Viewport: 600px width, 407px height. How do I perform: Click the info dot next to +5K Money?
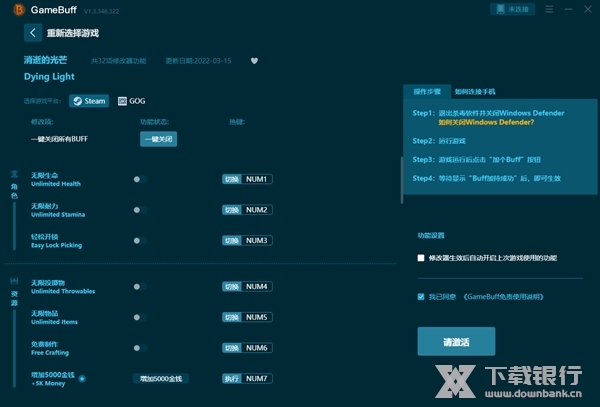click(x=81, y=378)
